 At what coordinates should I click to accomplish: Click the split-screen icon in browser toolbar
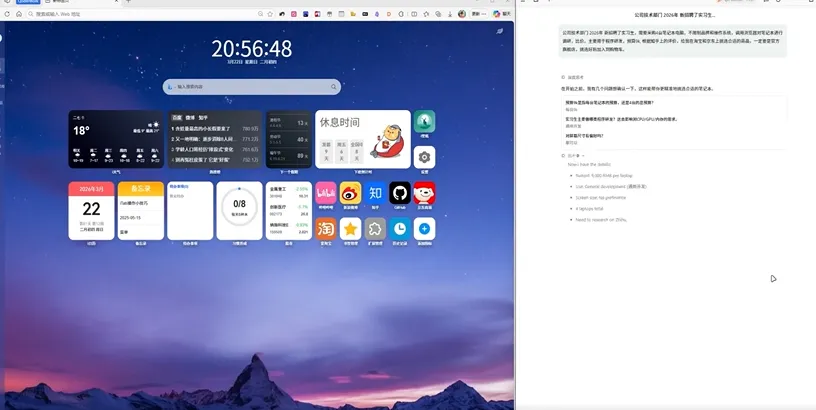pyautogui.click(x=414, y=14)
